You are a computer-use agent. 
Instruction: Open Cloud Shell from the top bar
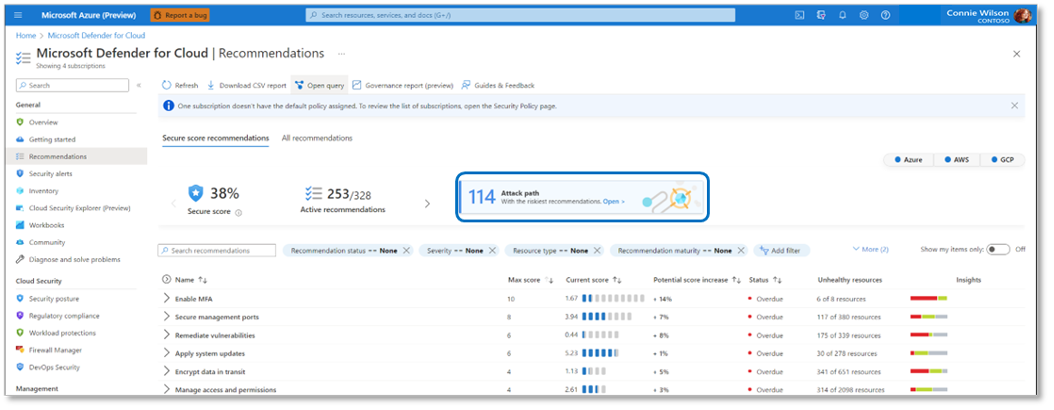pyautogui.click(x=800, y=16)
